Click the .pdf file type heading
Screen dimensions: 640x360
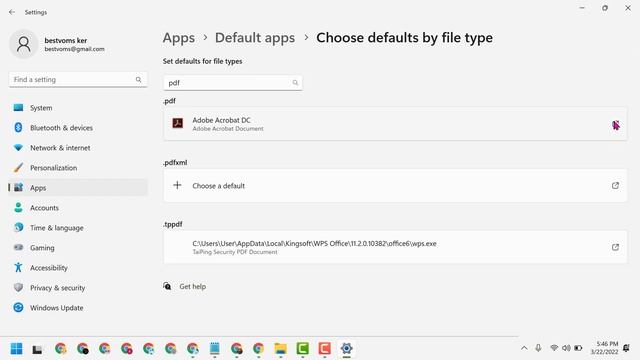tap(169, 101)
